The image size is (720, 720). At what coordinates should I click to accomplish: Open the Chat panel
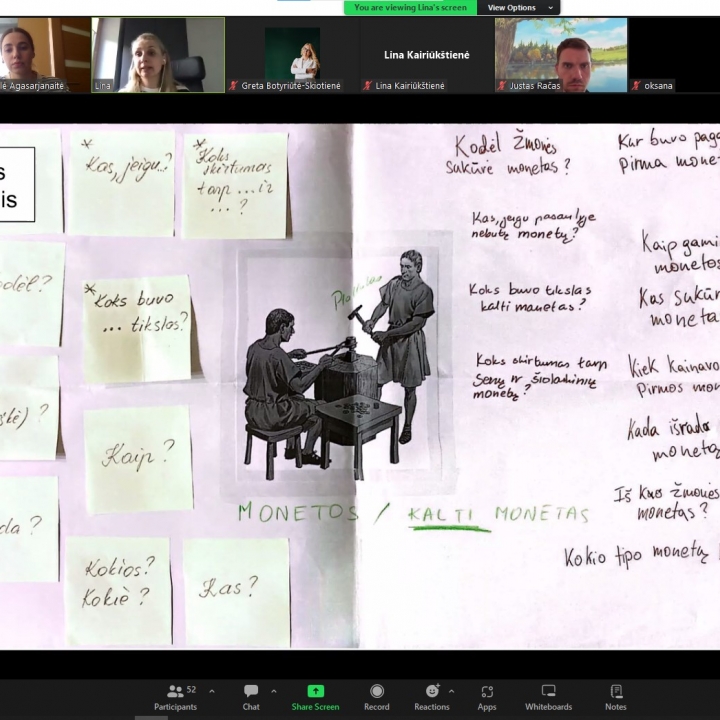coord(251,696)
